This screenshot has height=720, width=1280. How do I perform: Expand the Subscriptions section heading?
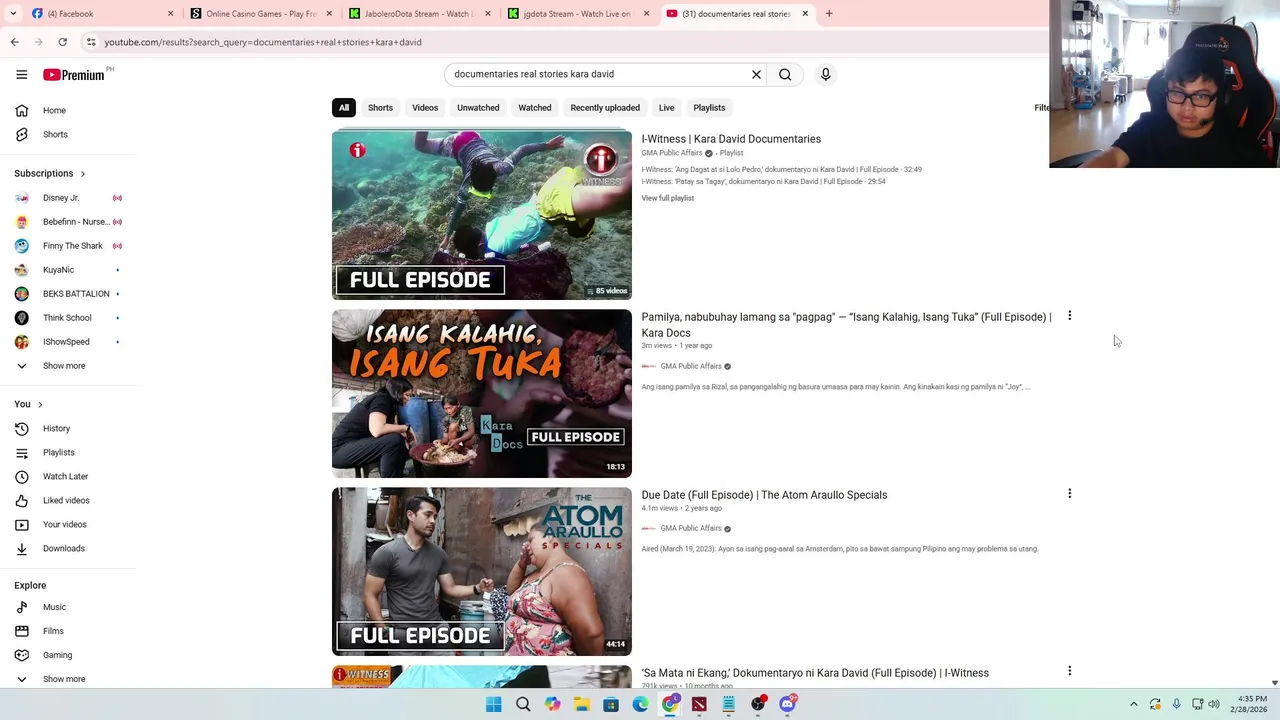pos(50,173)
